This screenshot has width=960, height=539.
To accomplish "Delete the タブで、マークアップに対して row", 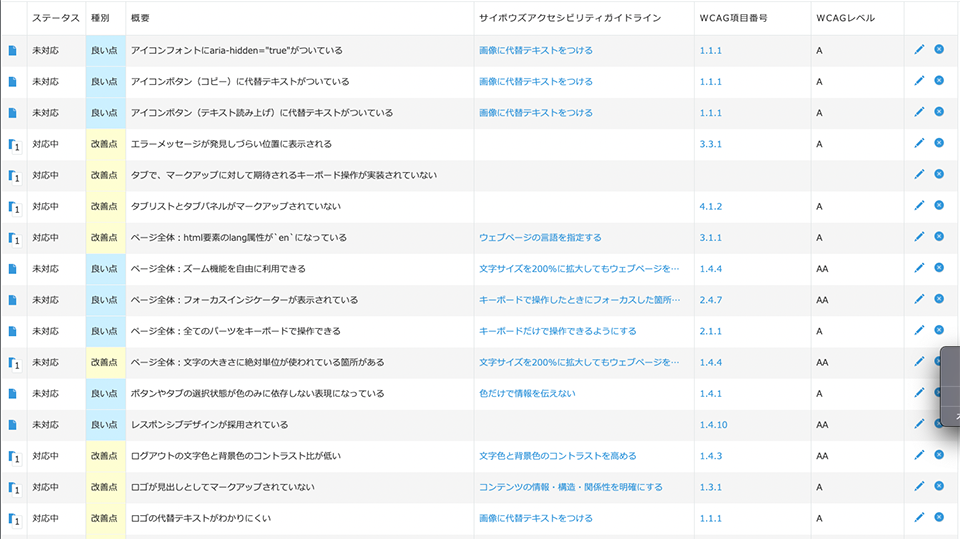I will (939, 174).
